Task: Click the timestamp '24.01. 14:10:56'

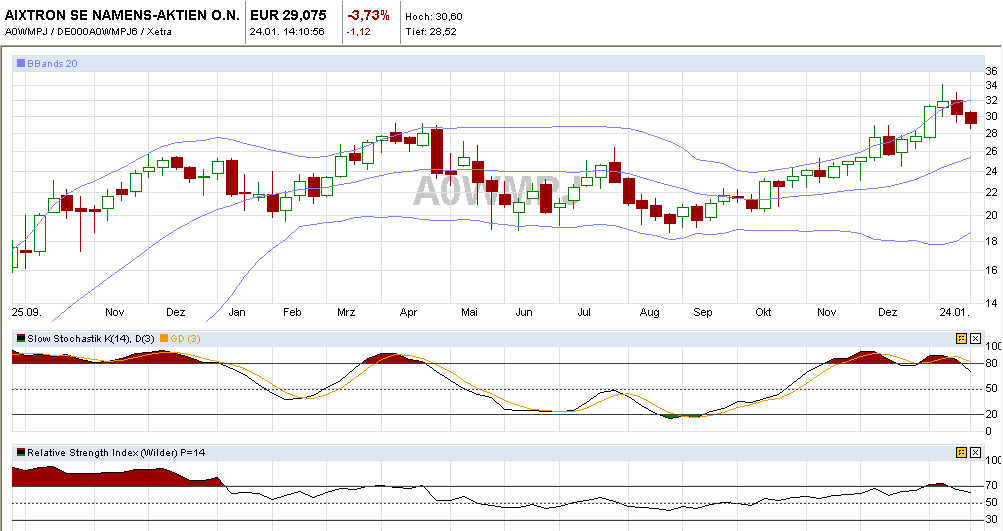Action: tap(287, 31)
